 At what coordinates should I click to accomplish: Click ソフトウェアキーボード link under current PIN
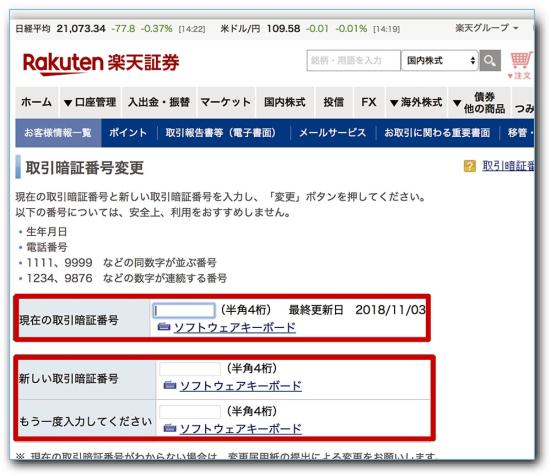tap(235, 327)
